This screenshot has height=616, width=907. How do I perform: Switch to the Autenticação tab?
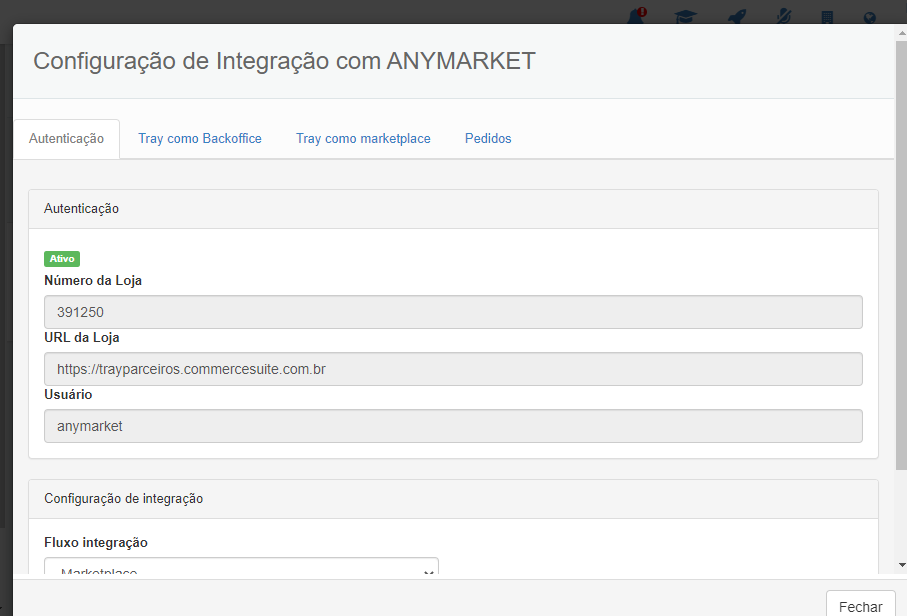tap(67, 139)
